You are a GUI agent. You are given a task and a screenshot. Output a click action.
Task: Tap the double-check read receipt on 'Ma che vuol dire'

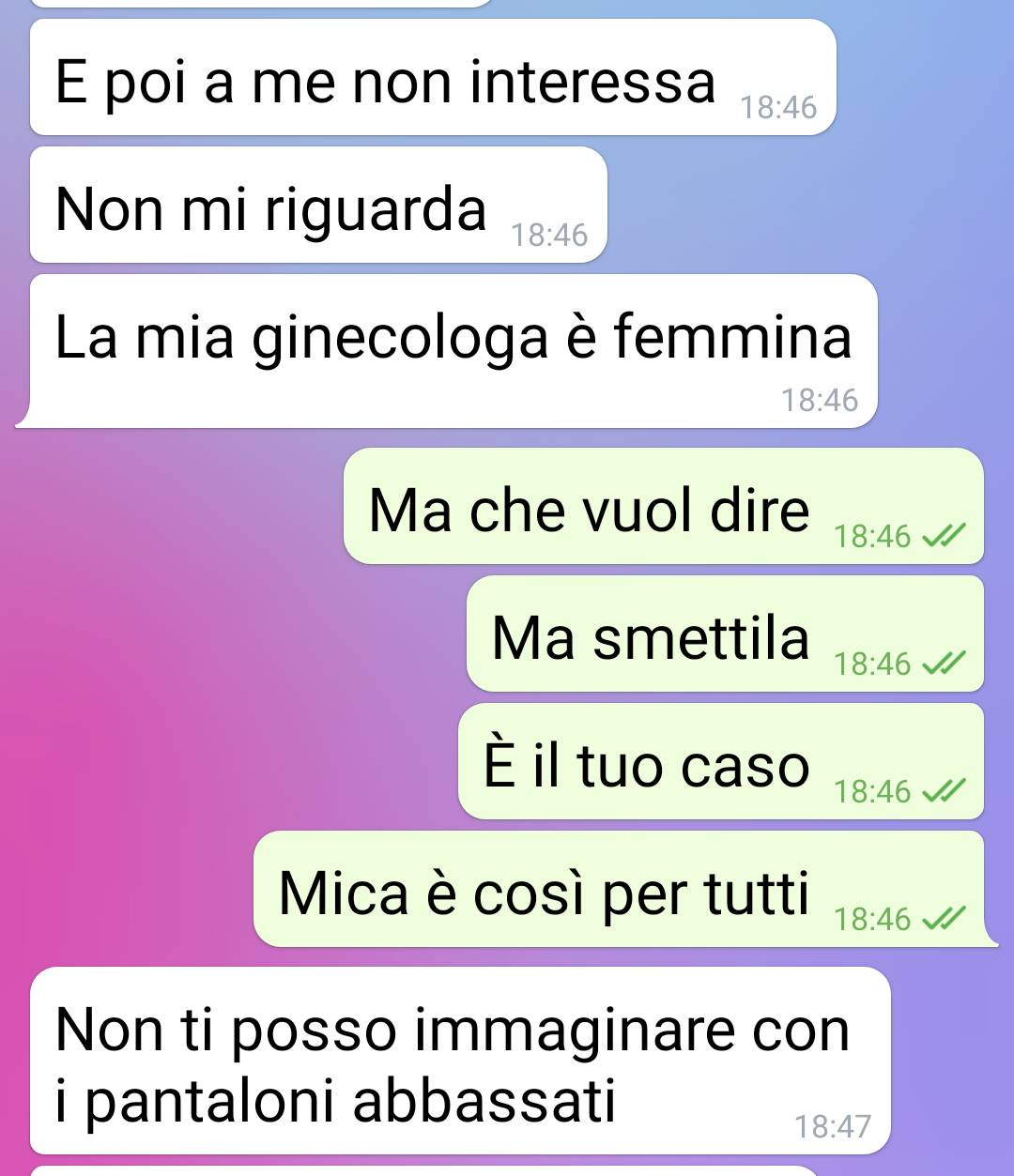pos(943,536)
